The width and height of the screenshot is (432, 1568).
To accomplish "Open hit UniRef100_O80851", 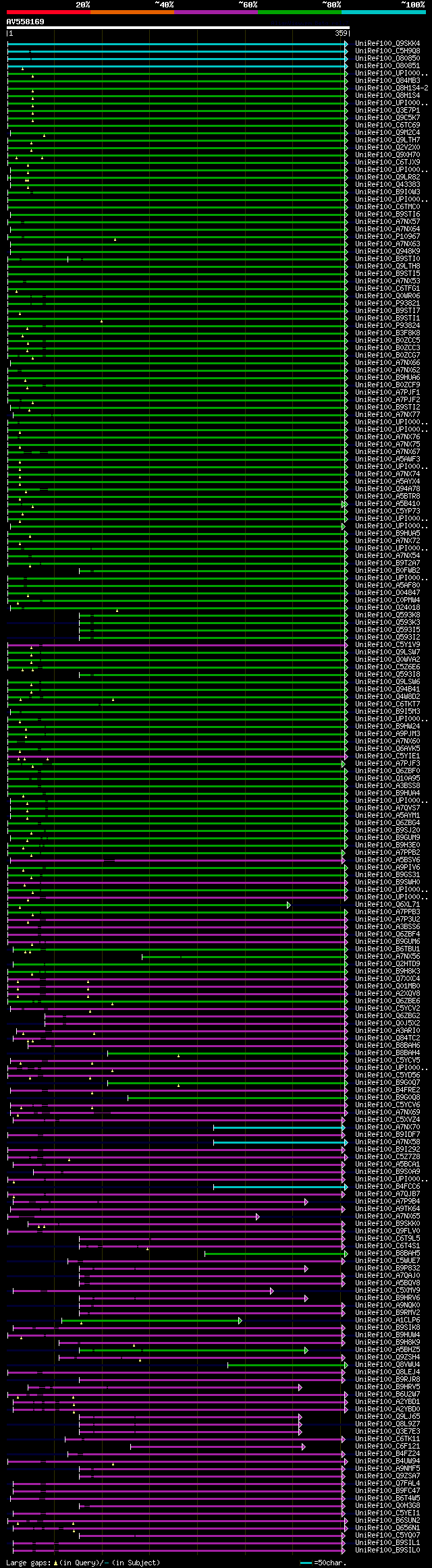I will point(387,66).
